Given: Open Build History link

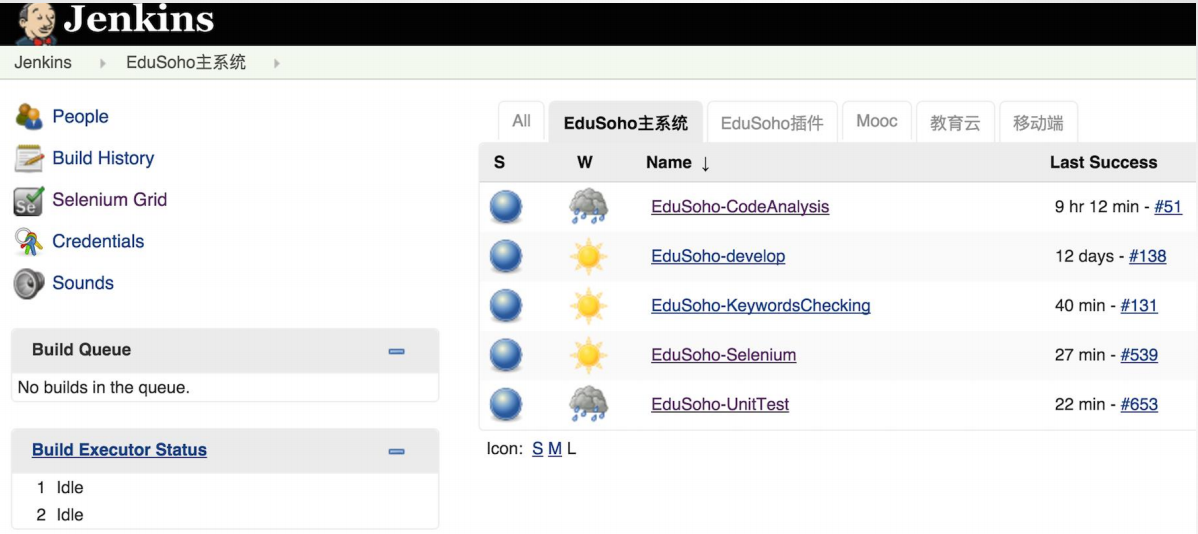Looking at the screenshot, I should click(103, 158).
